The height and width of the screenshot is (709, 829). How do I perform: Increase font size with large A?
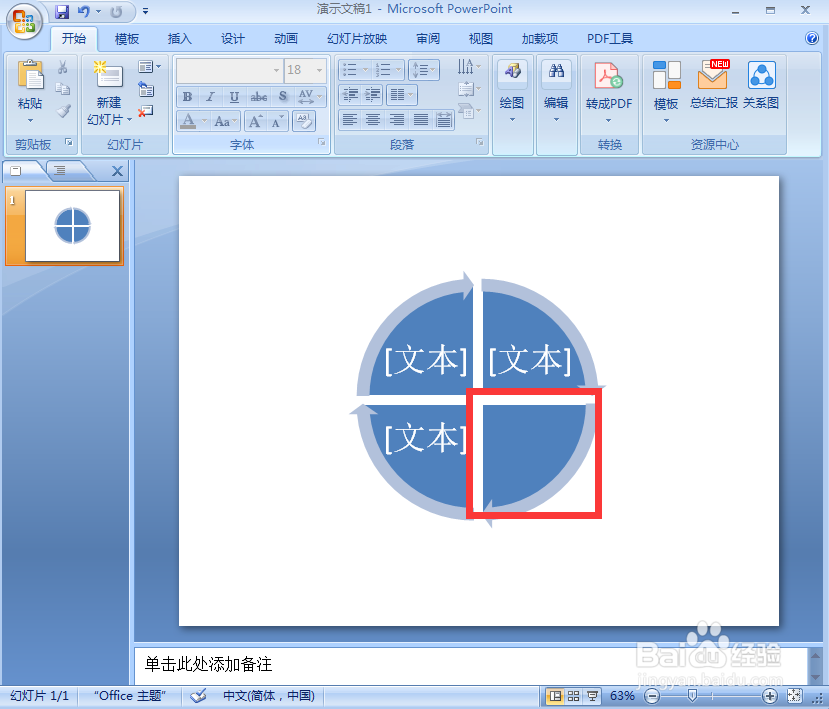(255, 121)
